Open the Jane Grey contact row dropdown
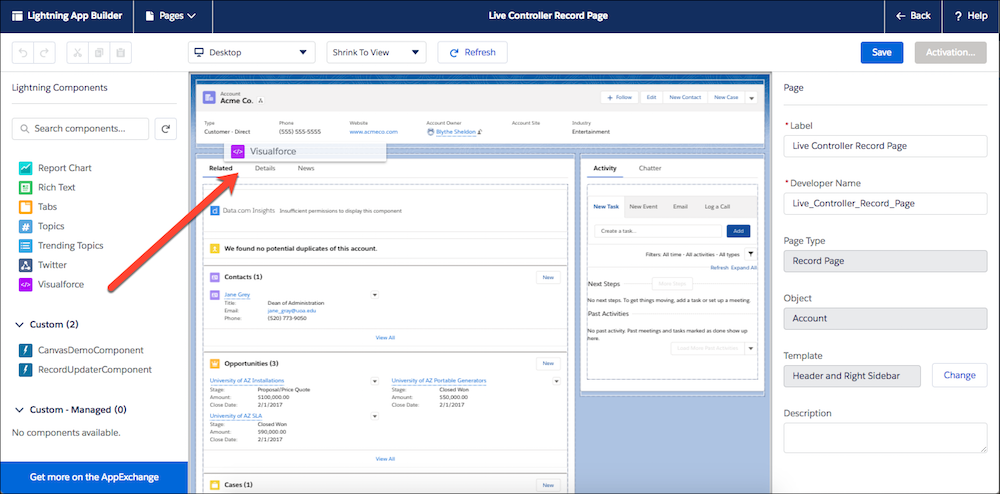 (374, 294)
